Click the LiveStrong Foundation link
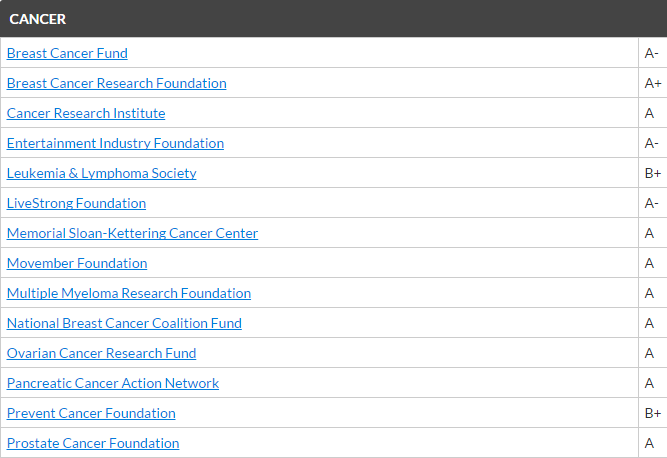The height and width of the screenshot is (458, 667). [x=76, y=203]
